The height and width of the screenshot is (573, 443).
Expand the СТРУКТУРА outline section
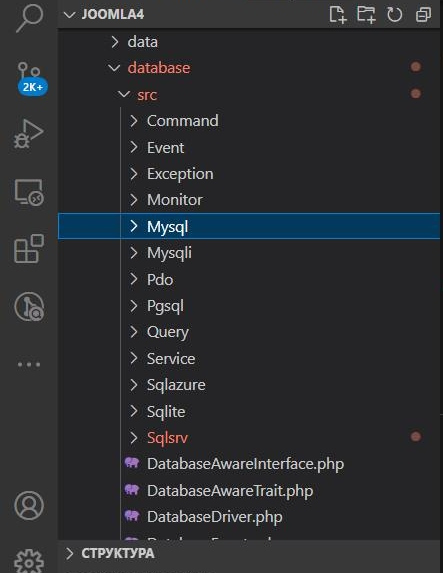69,553
